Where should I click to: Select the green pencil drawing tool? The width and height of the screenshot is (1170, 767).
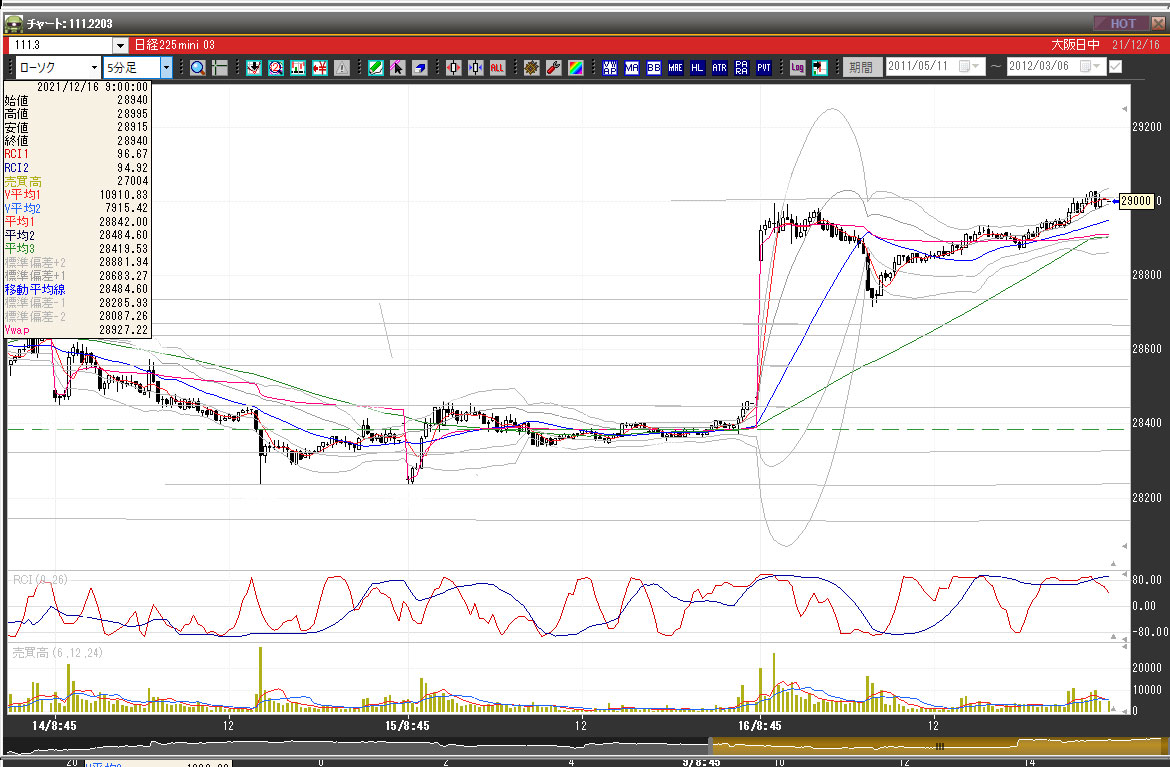coord(376,68)
